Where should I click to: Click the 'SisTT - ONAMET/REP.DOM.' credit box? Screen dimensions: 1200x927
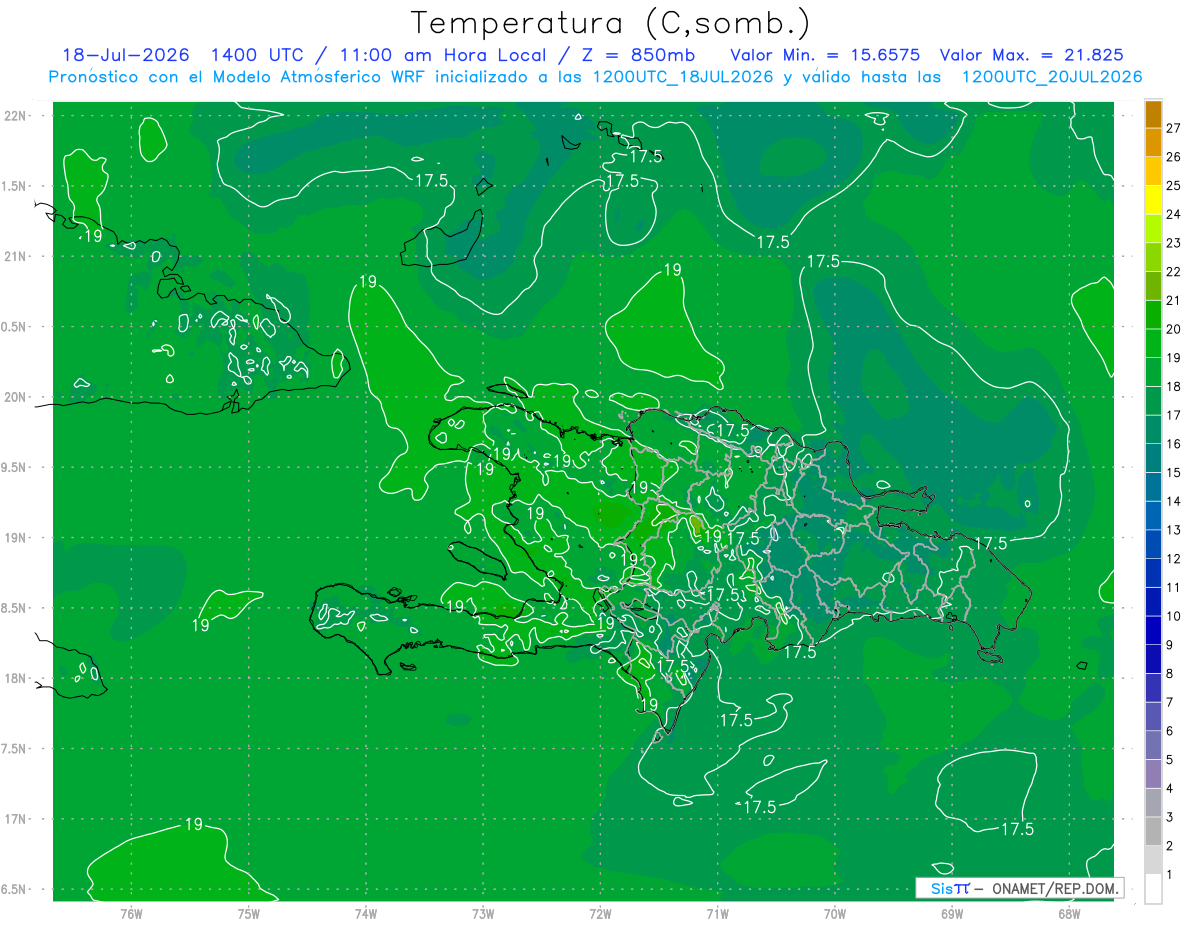[1020, 888]
